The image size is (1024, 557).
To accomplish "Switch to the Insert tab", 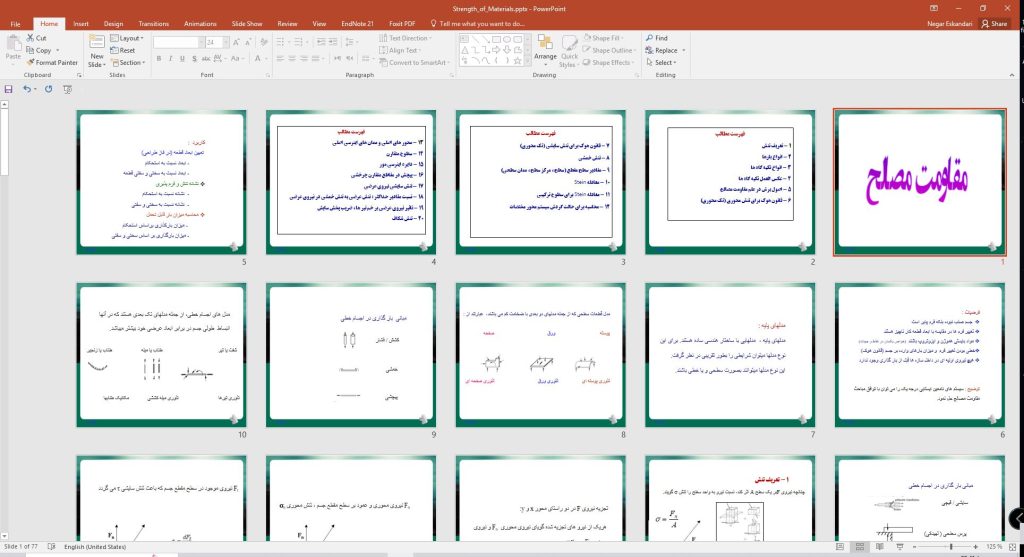I will pyautogui.click(x=81, y=24).
